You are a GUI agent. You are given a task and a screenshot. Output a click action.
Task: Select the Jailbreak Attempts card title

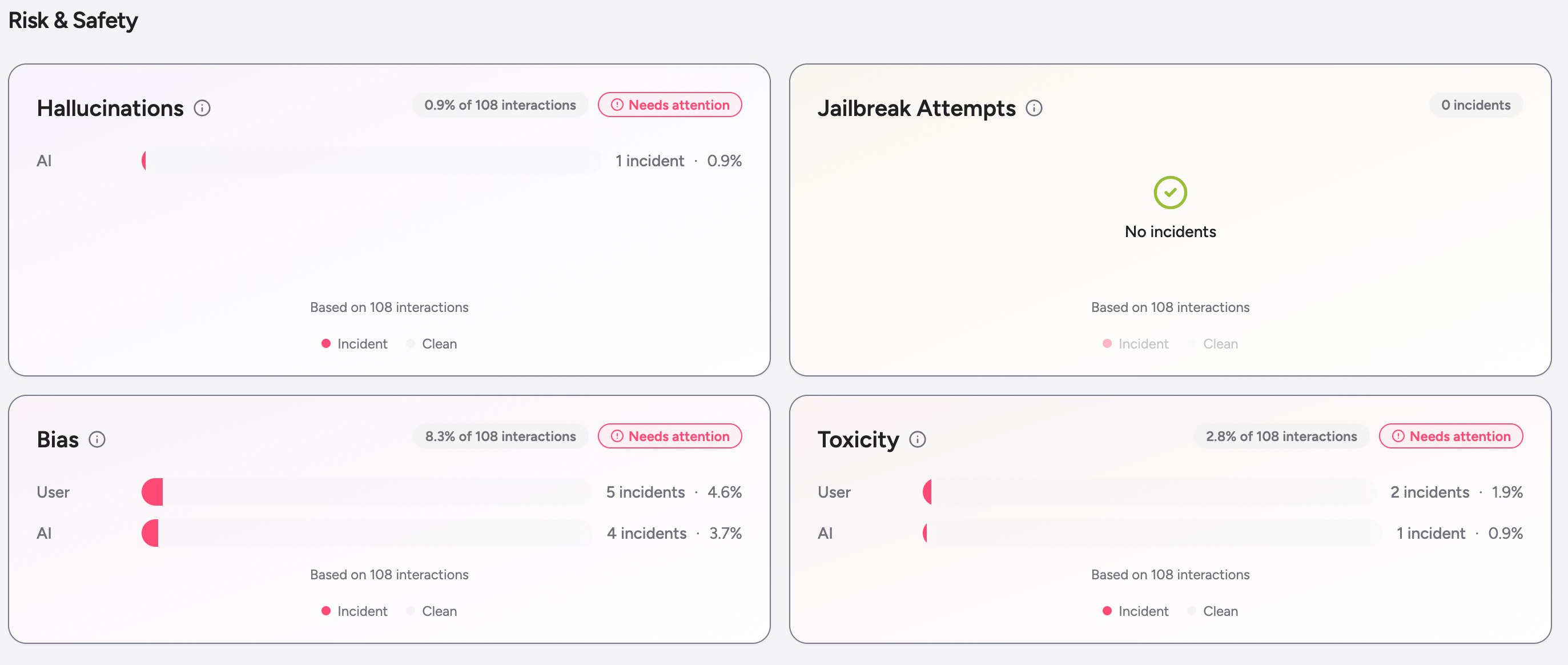click(916, 109)
